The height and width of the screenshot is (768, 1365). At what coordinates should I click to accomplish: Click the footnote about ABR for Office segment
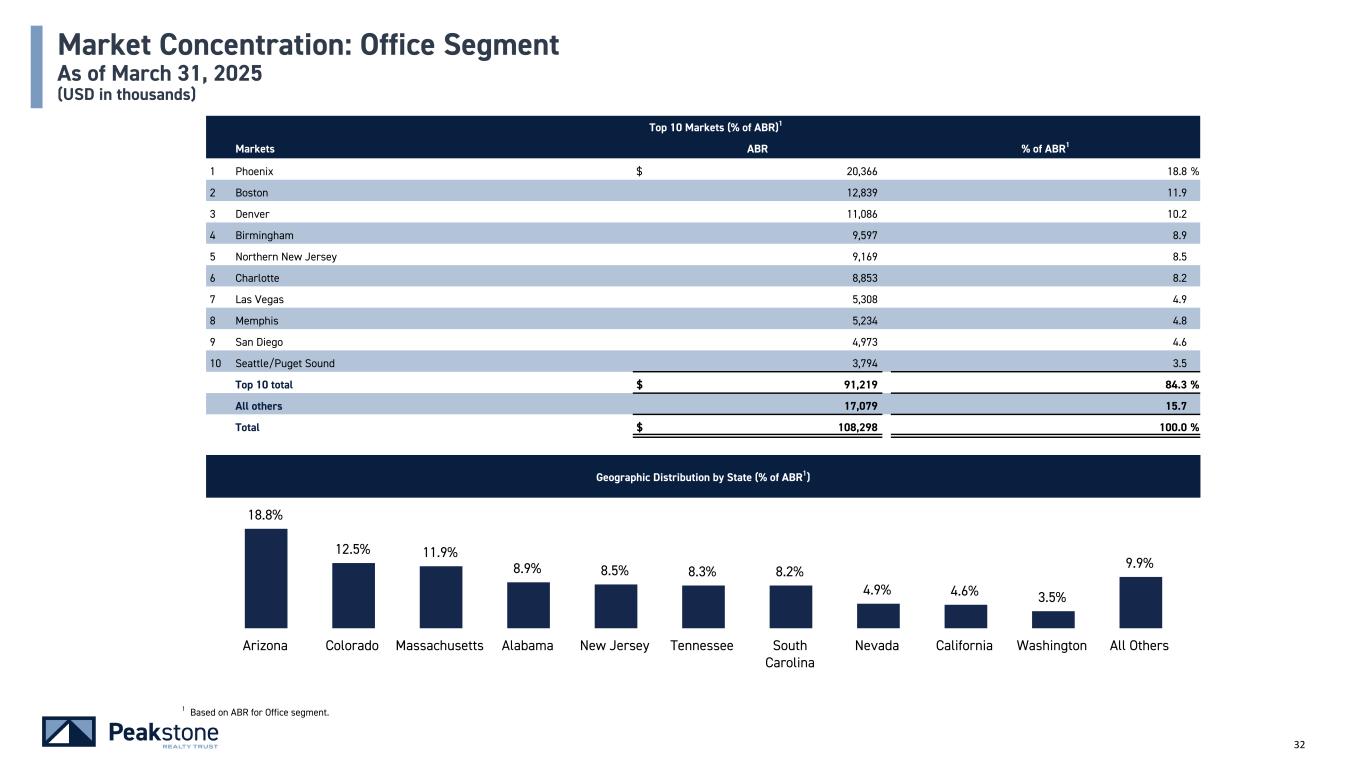(x=258, y=712)
